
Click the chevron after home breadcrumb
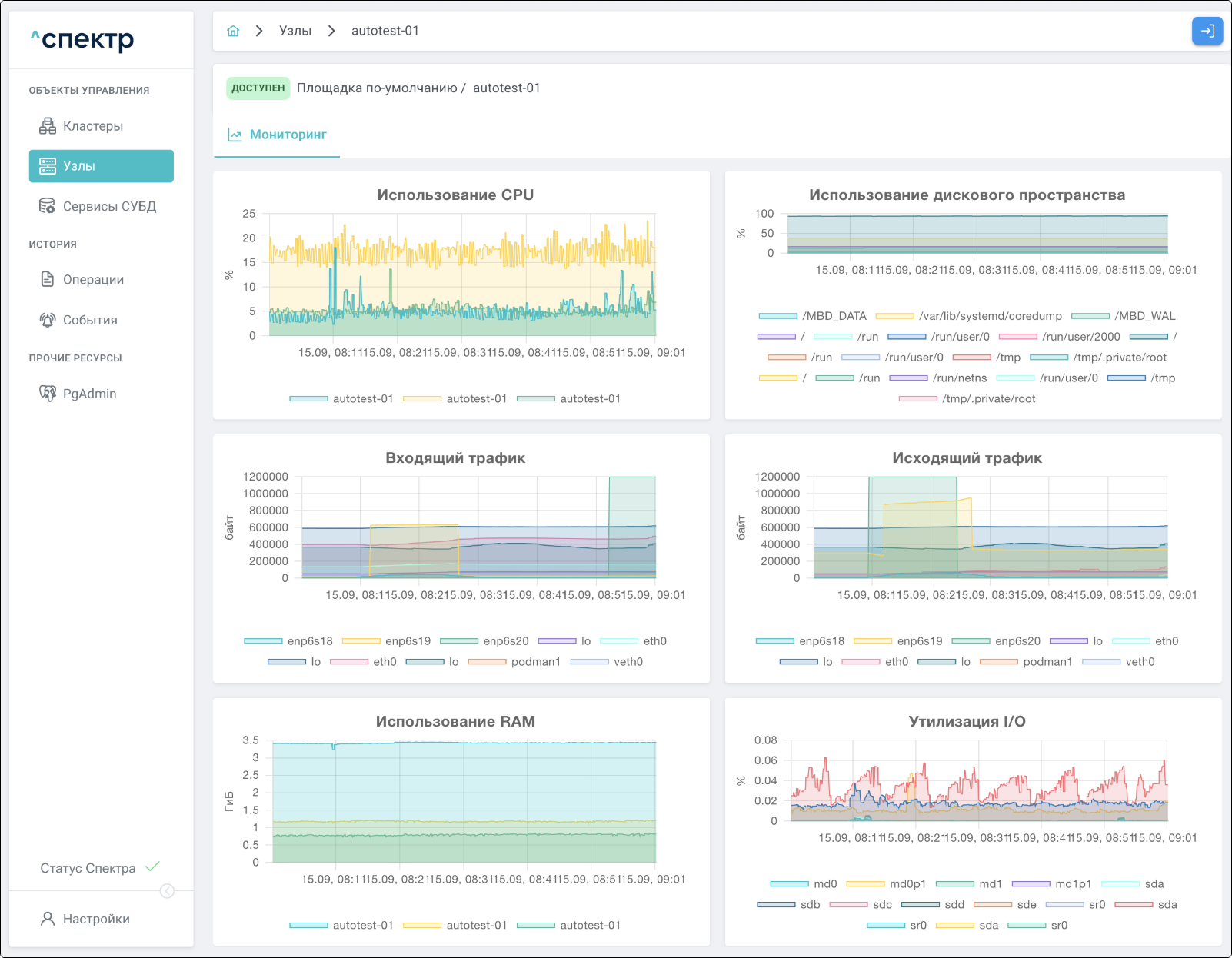[x=259, y=31]
